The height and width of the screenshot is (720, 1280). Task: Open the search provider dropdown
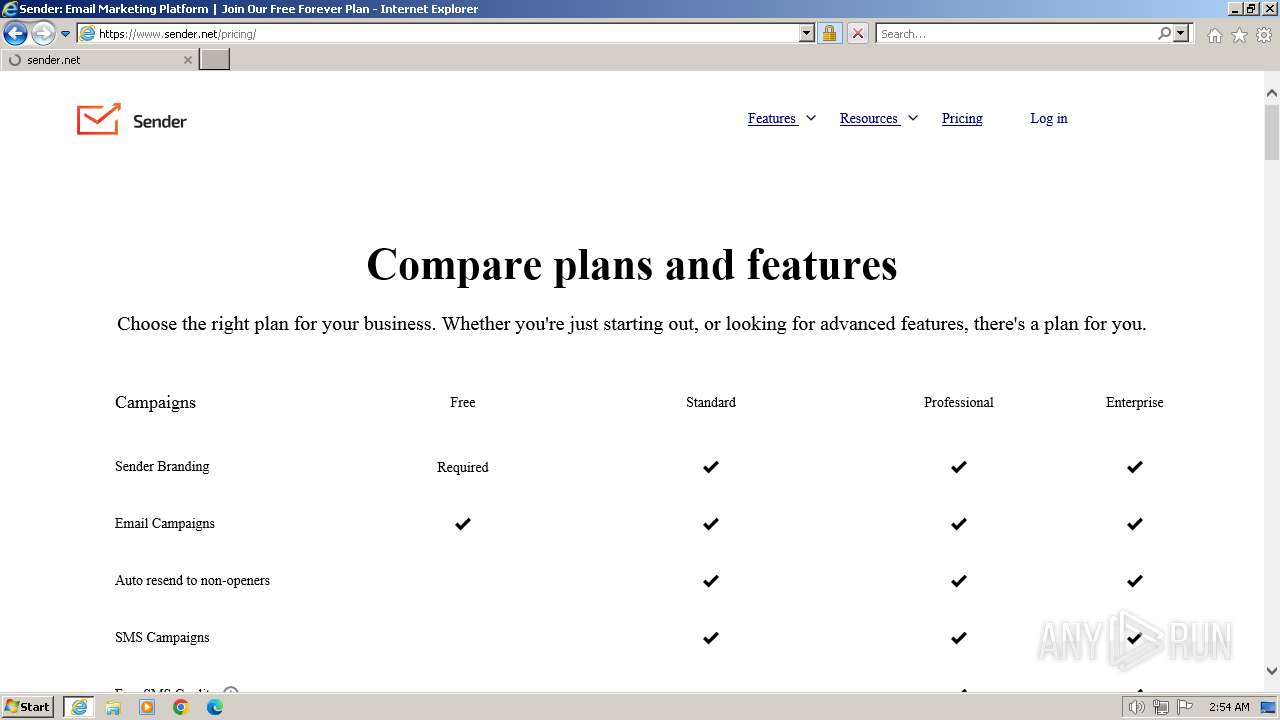(1181, 34)
